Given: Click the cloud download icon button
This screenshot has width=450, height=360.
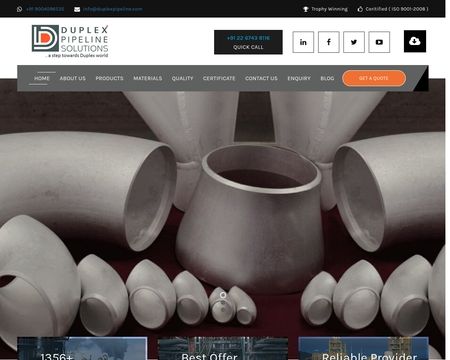Looking at the screenshot, I should click(415, 41).
